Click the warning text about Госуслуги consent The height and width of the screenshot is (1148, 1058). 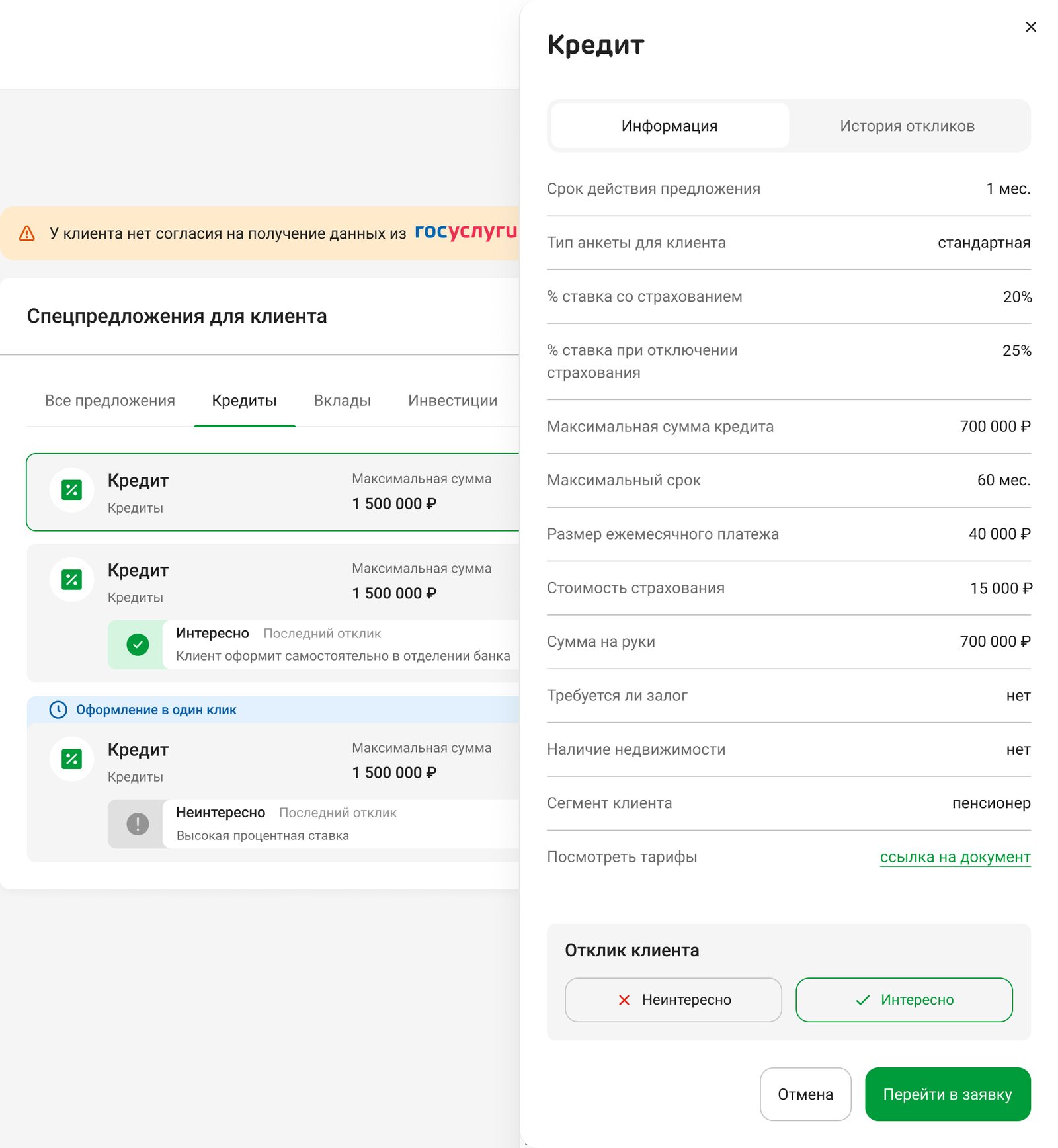[x=227, y=233]
